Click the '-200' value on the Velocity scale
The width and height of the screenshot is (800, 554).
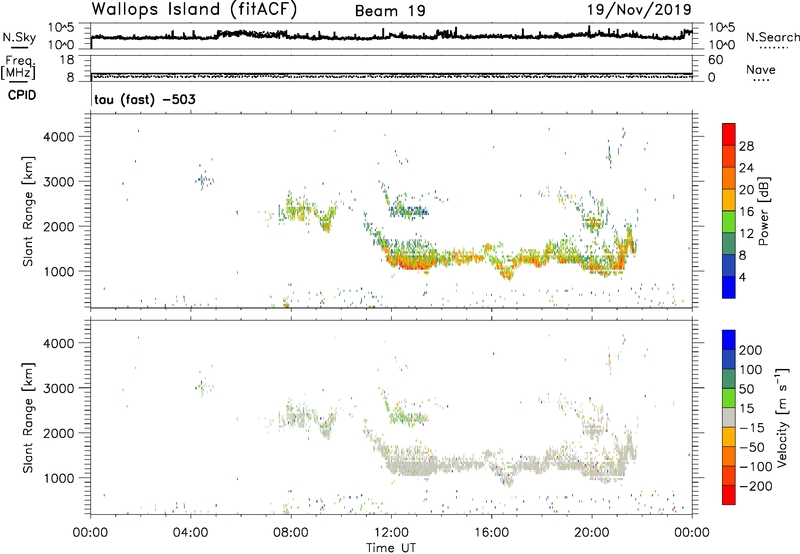[x=756, y=486]
